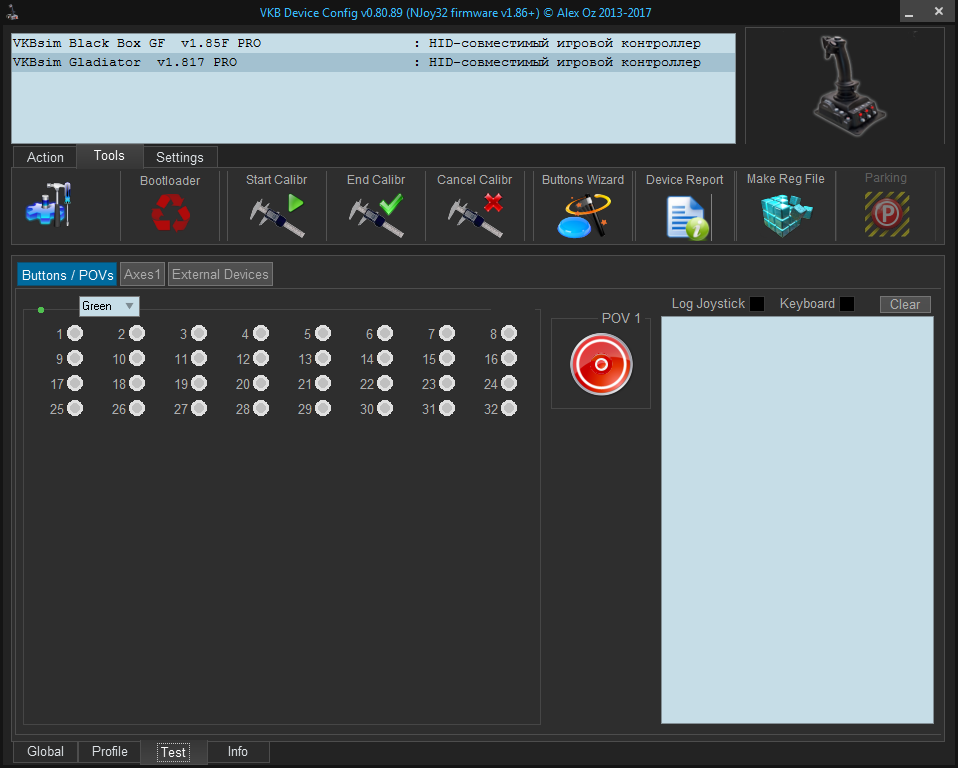Click button indicator 19
Screen dimensions: 958x768
coord(199,383)
